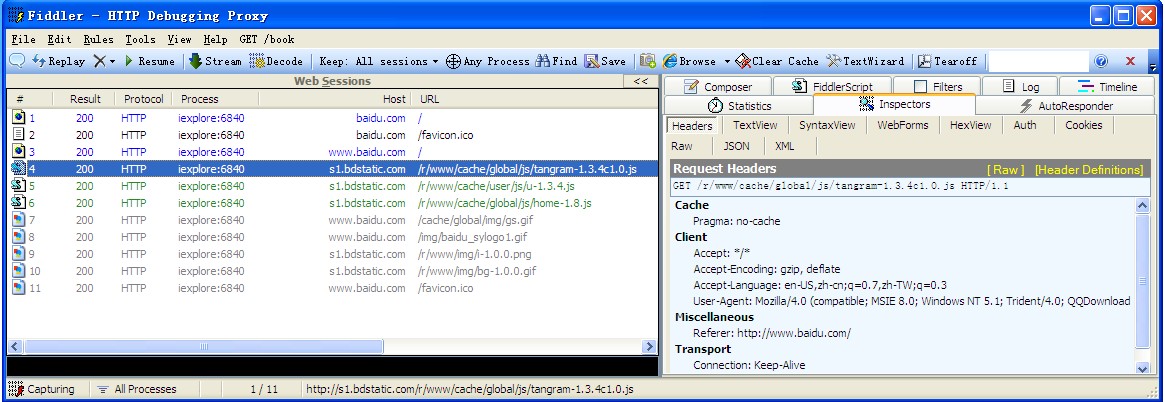
Task: Open the JSON inspector tab
Action: (x=736, y=146)
